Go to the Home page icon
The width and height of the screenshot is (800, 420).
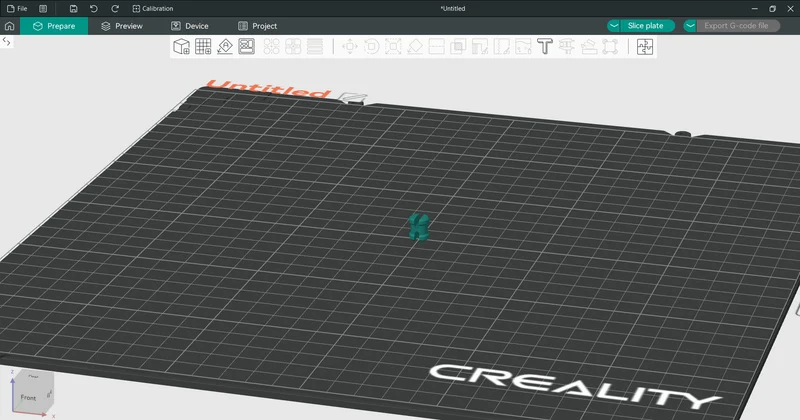(9, 26)
